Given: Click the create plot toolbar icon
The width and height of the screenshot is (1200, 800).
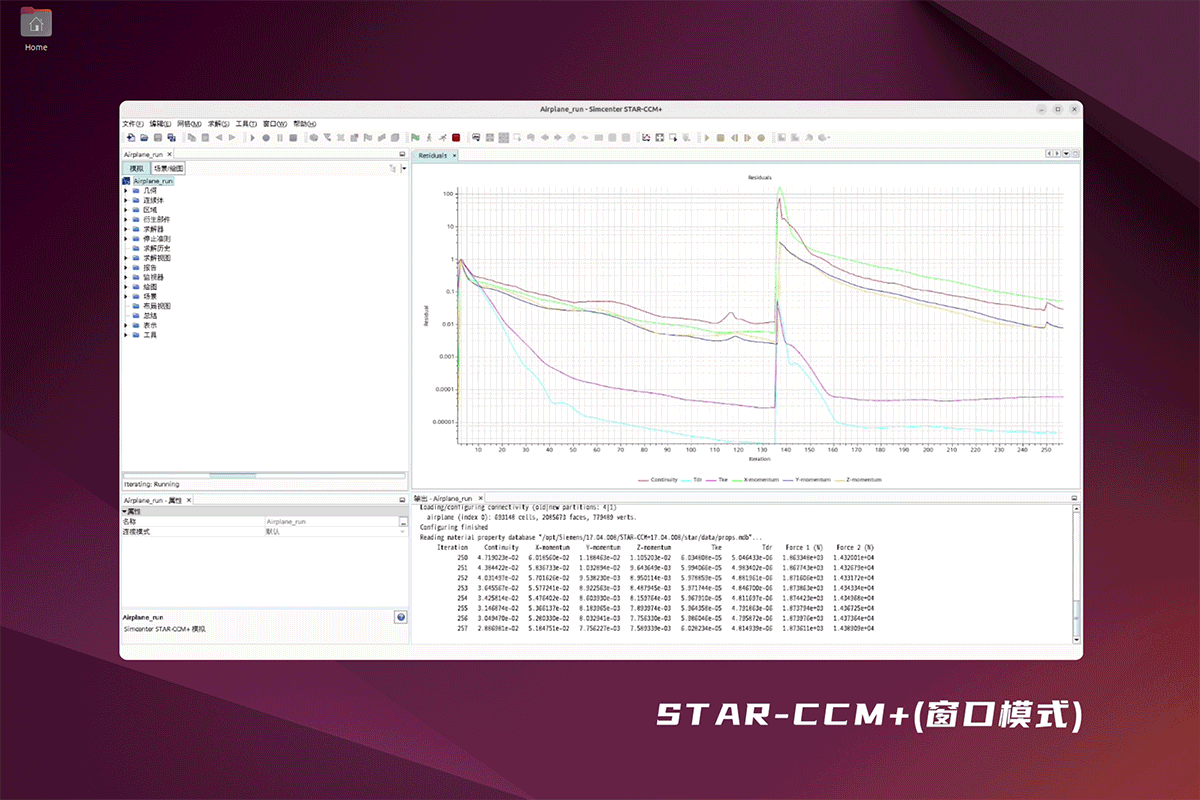Looking at the screenshot, I should 646,137.
